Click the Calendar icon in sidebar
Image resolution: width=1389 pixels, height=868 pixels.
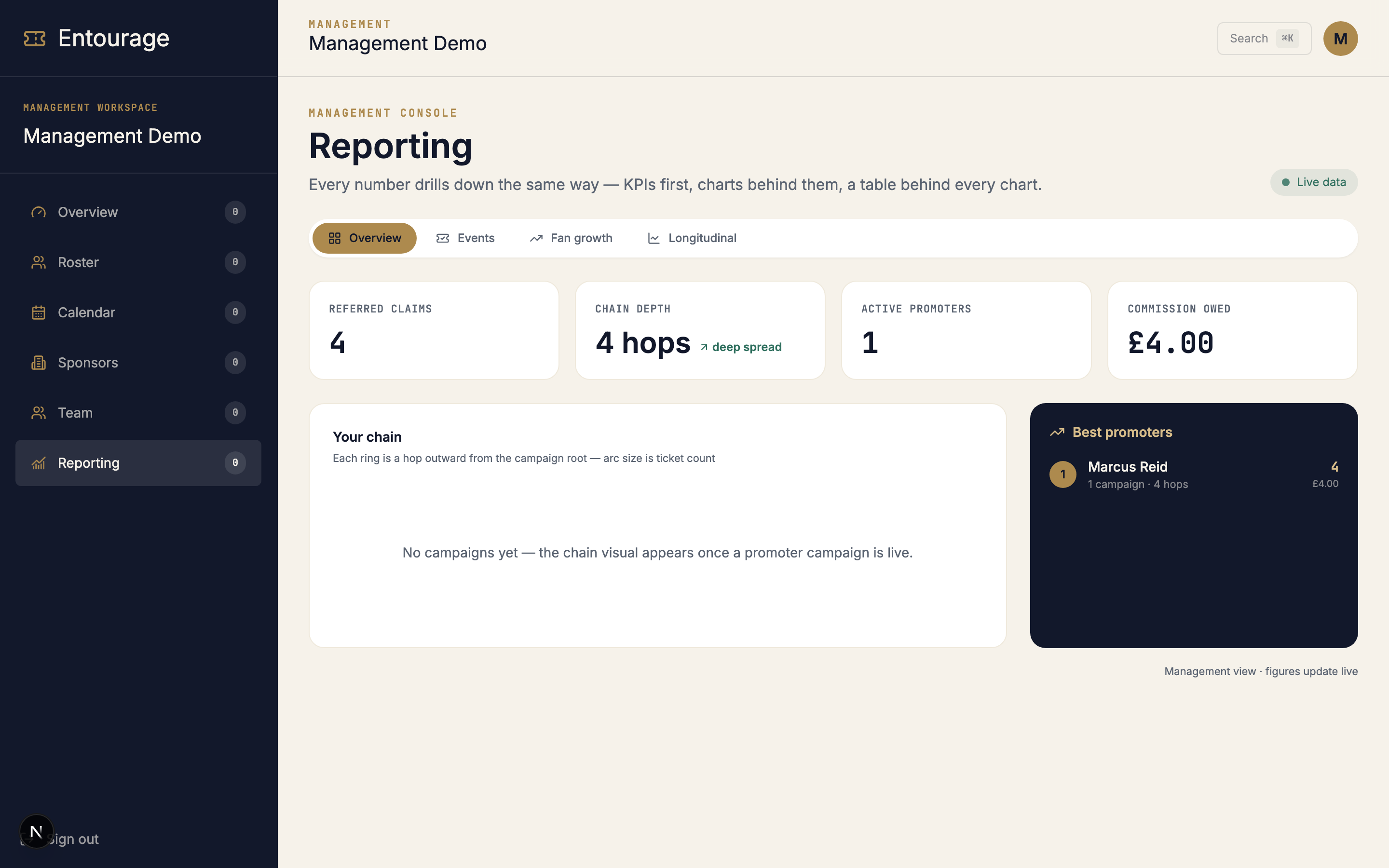coord(39,312)
